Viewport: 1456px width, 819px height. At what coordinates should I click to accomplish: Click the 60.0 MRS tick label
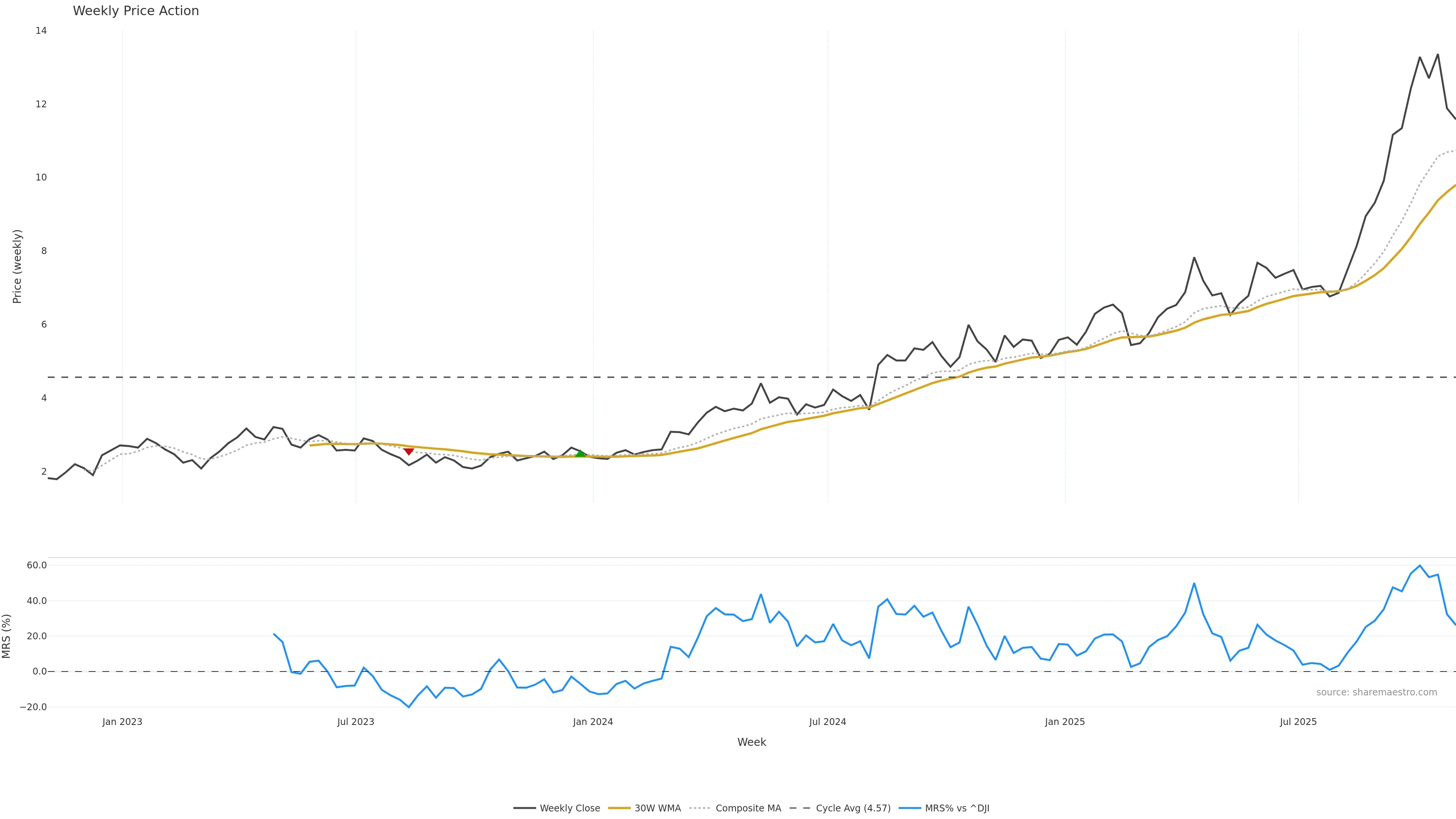tap(37, 565)
